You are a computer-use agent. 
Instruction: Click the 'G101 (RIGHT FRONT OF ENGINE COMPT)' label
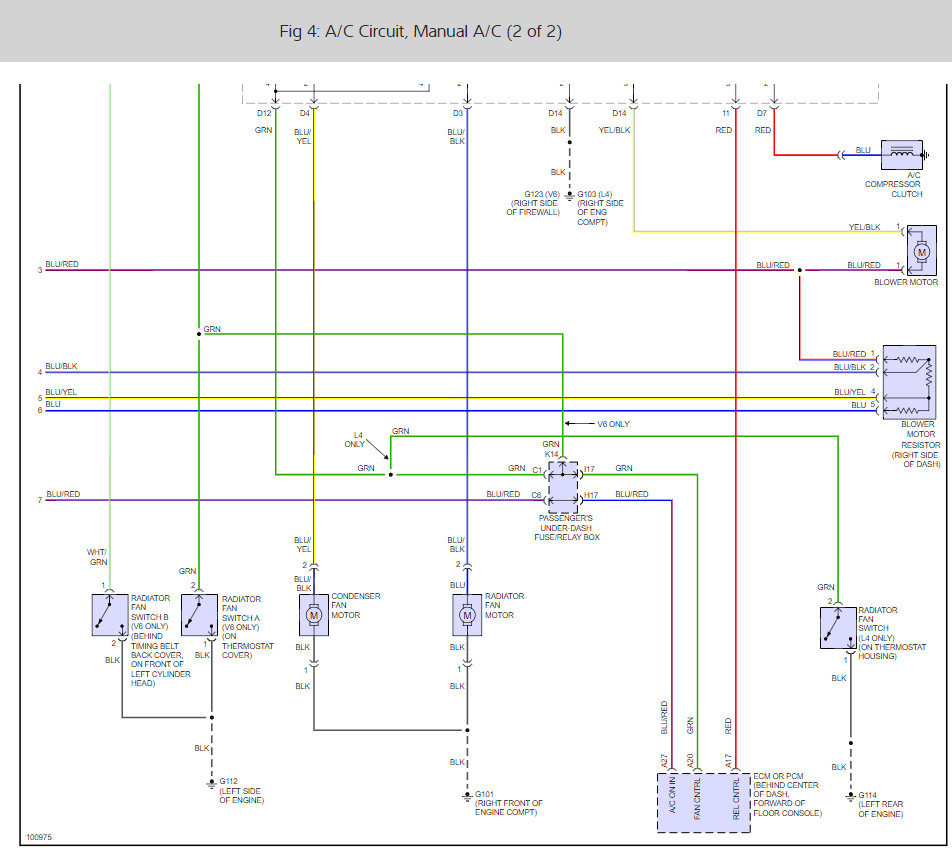pos(509,803)
